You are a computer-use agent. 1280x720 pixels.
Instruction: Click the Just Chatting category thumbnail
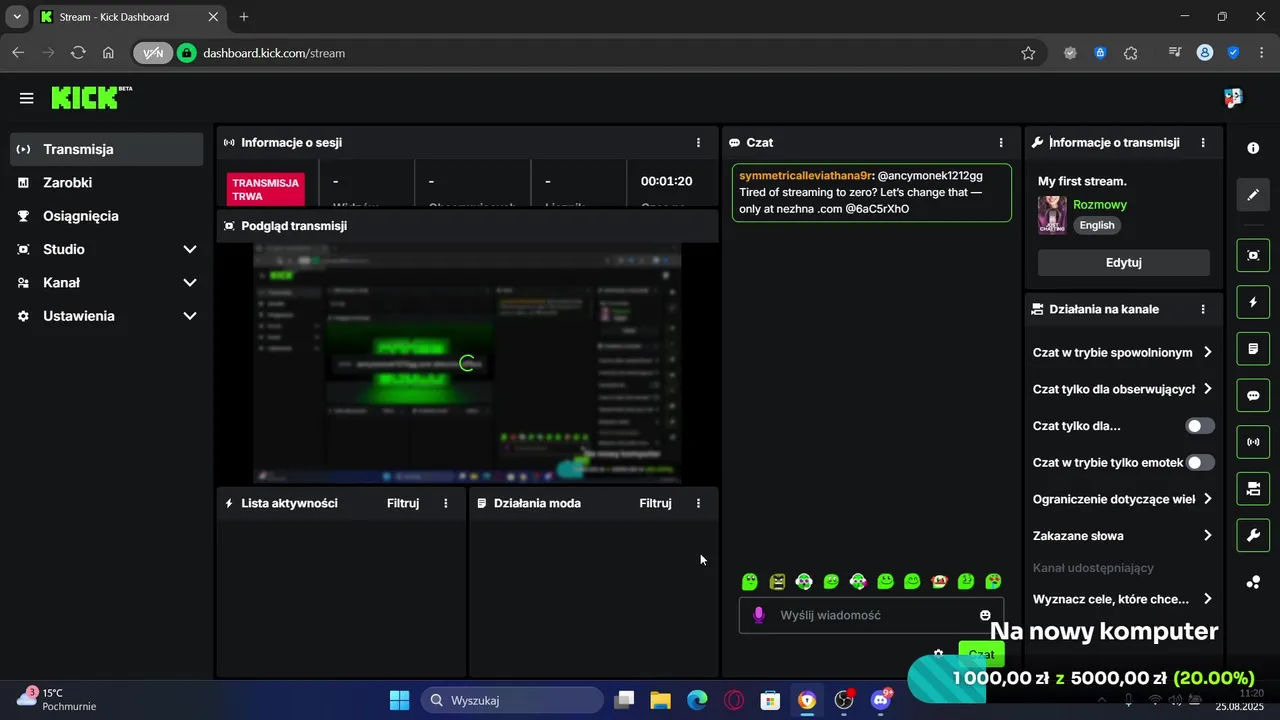click(x=1052, y=215)
